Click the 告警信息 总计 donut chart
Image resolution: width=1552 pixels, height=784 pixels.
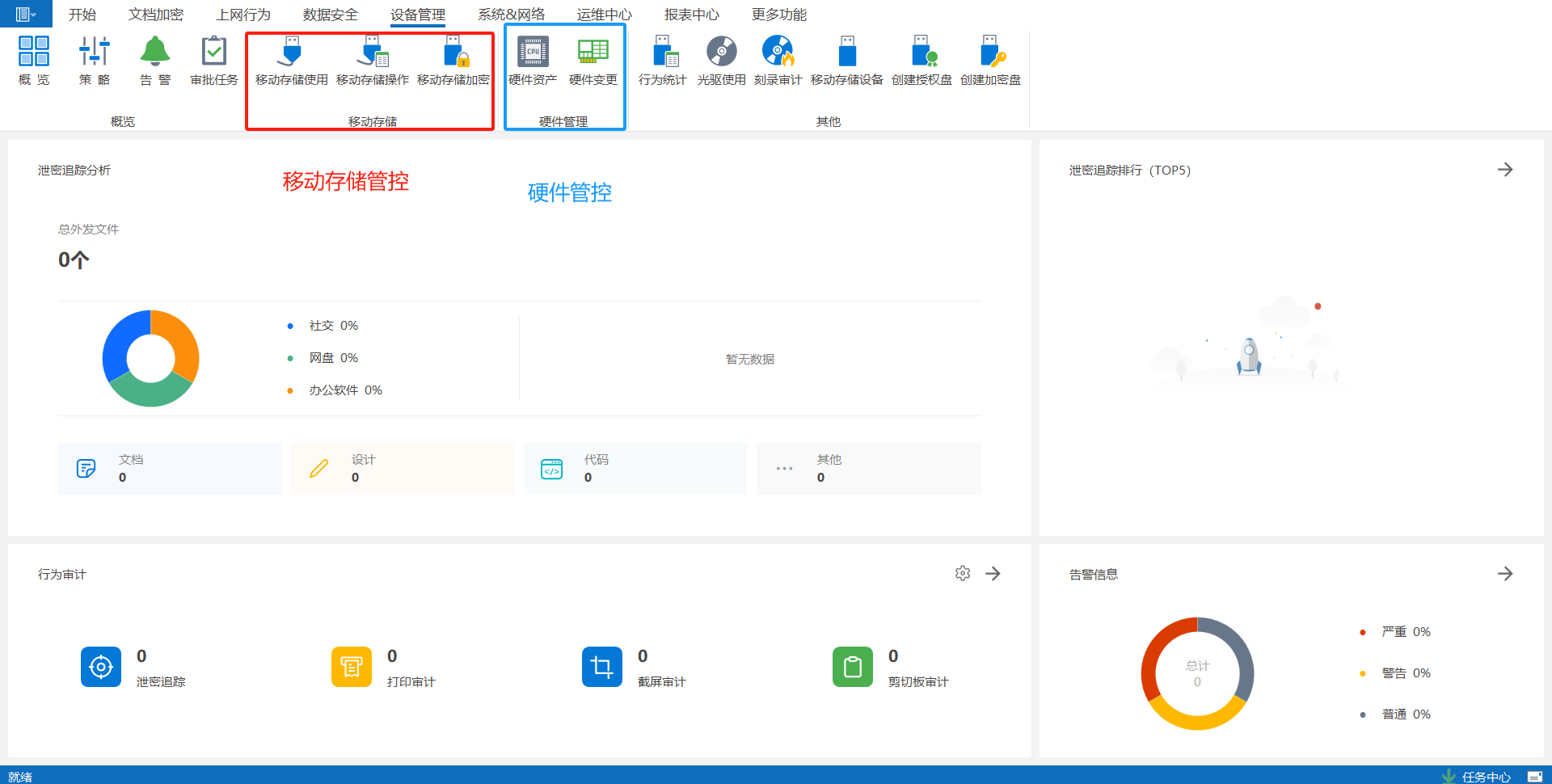(1197, 673)
